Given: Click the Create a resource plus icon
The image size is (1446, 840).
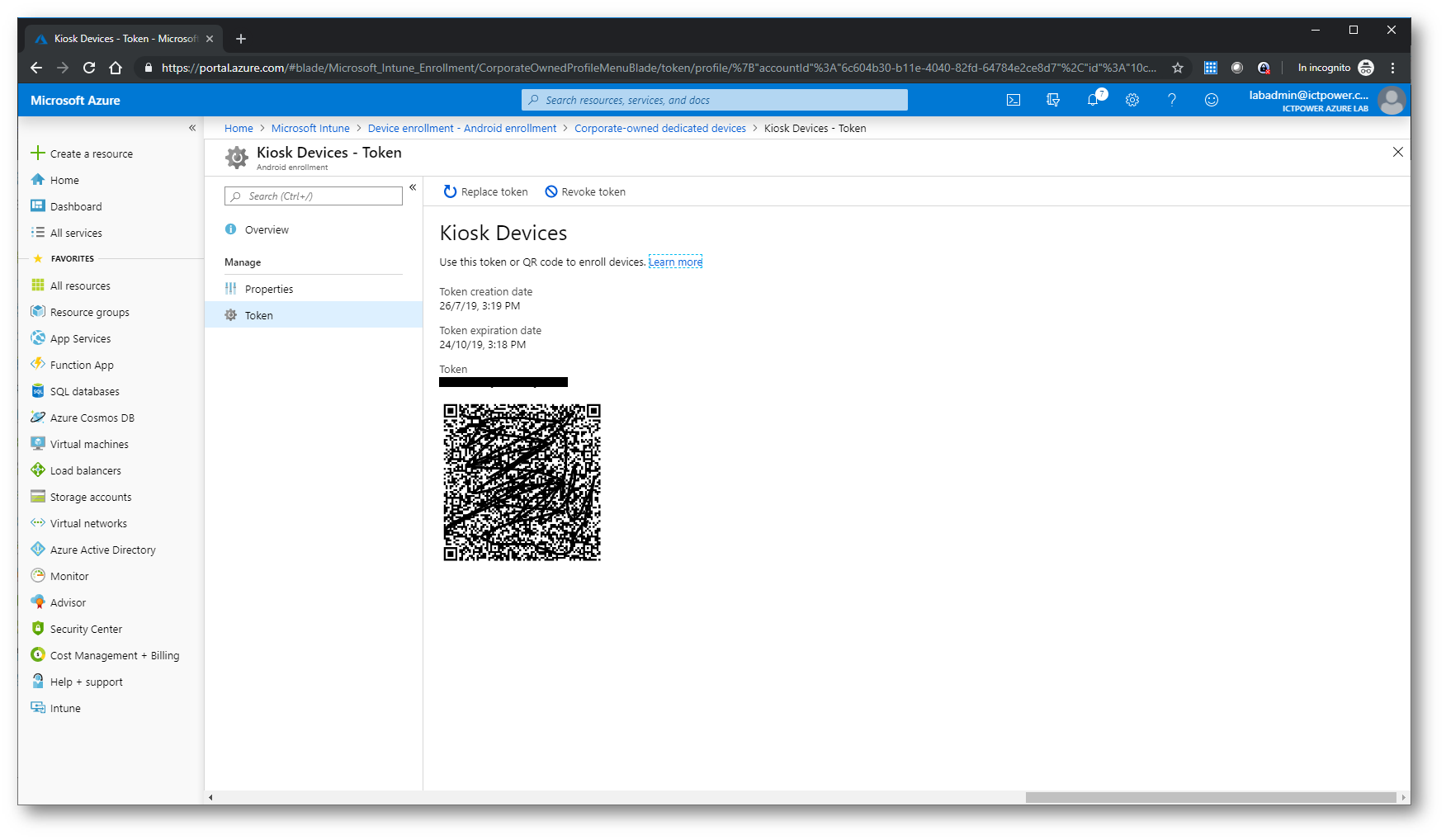Looking at the screenshot, I should (x=37, y=153).
